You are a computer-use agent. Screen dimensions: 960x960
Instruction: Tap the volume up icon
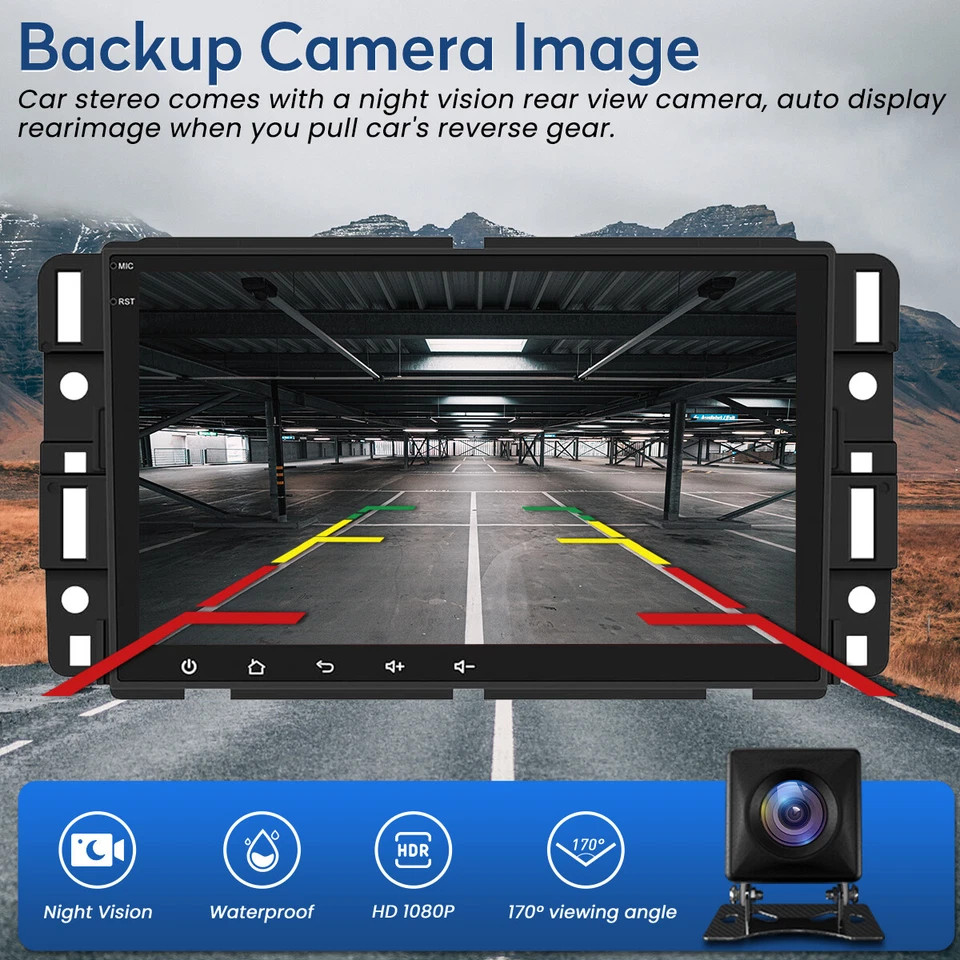395,666
